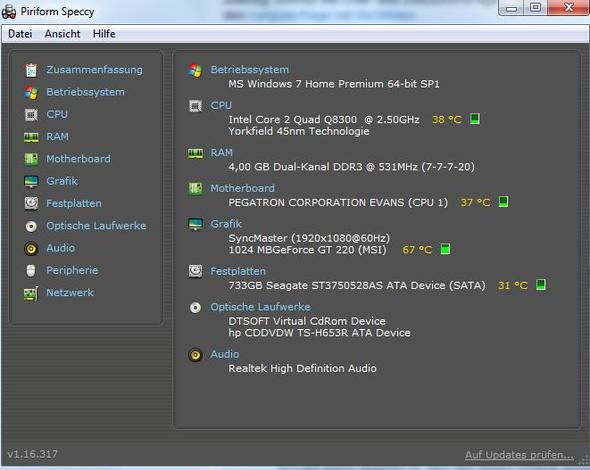Open the Grafik section in the sidebar
This screenshot has height=470, width=590.
62,181
